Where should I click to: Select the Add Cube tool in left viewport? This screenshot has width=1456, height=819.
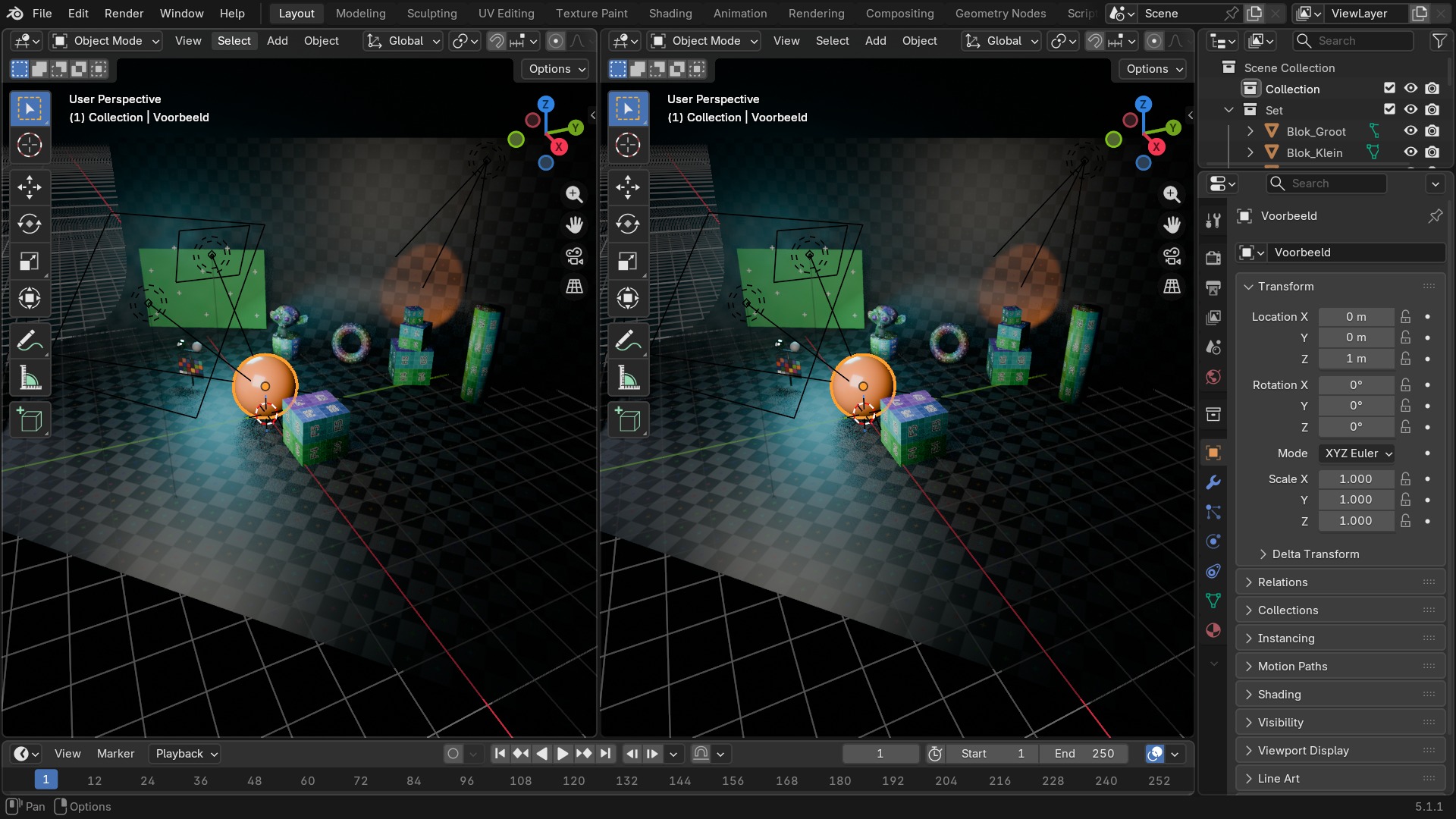coord(30,420)
